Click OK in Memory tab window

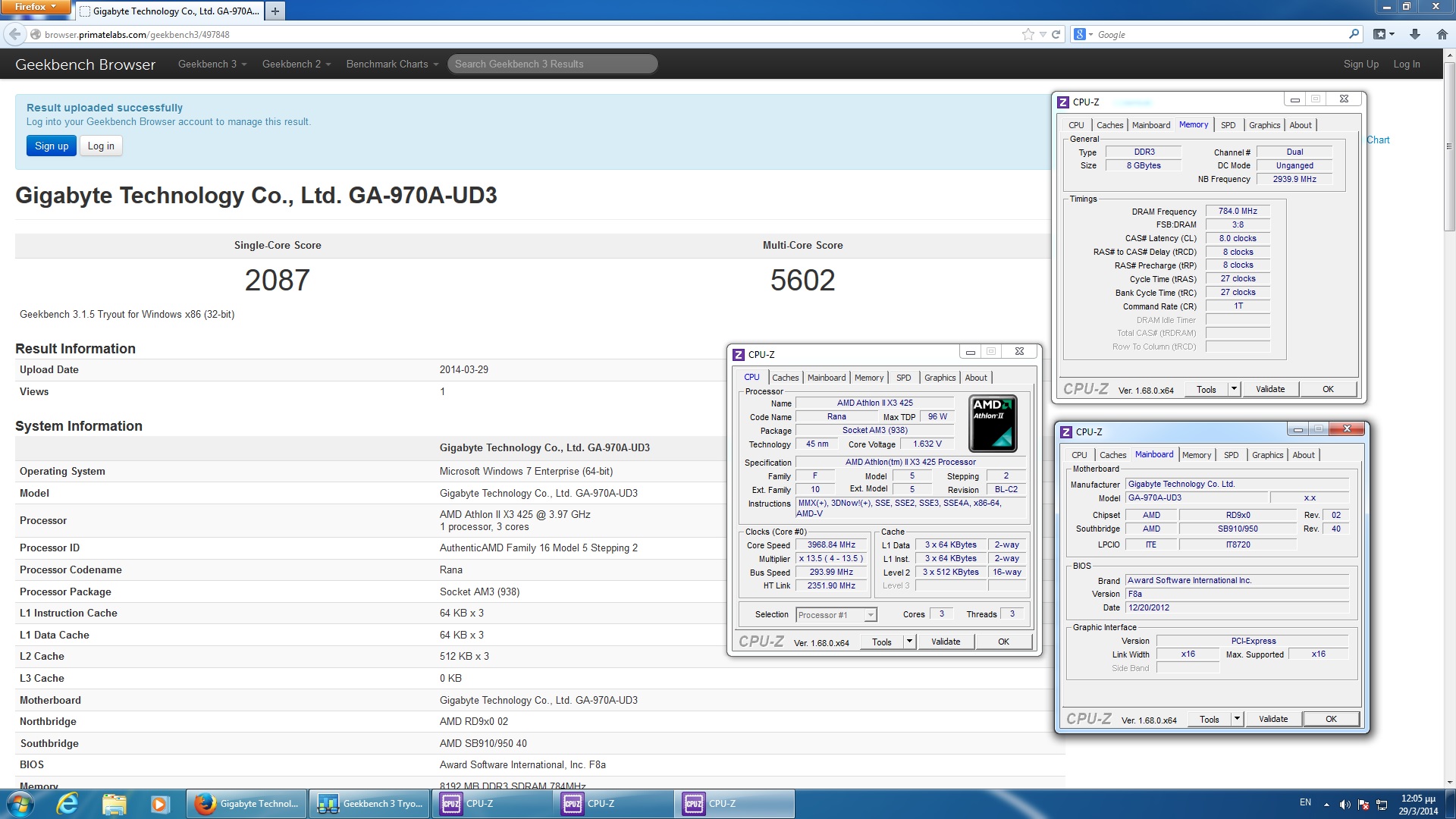point(1328,389)
